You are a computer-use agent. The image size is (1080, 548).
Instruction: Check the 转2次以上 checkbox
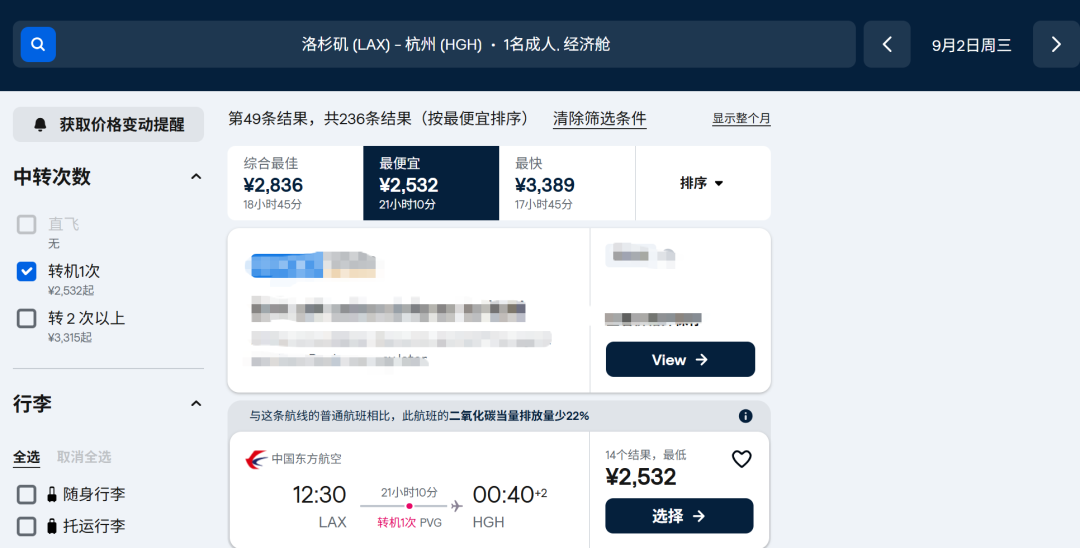26,318
